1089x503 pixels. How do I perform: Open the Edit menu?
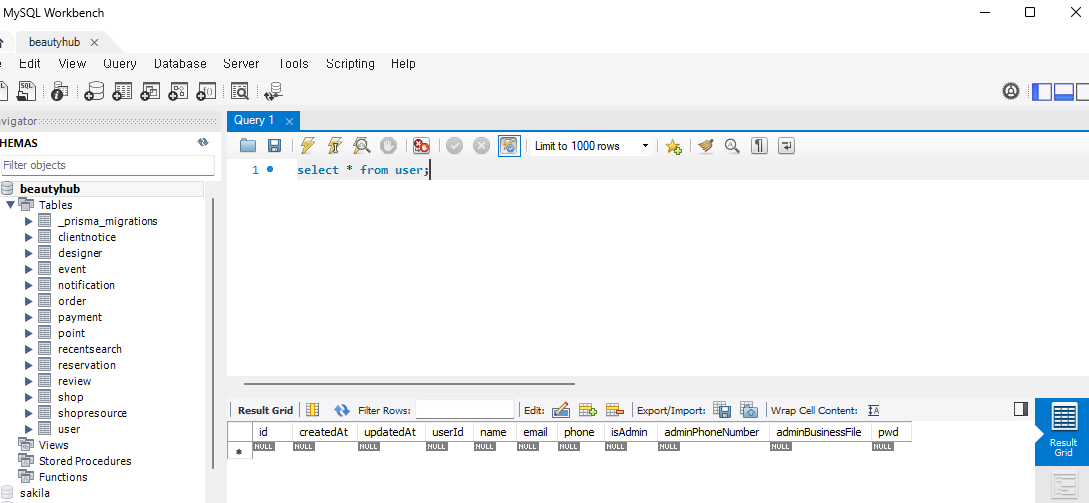30,63
